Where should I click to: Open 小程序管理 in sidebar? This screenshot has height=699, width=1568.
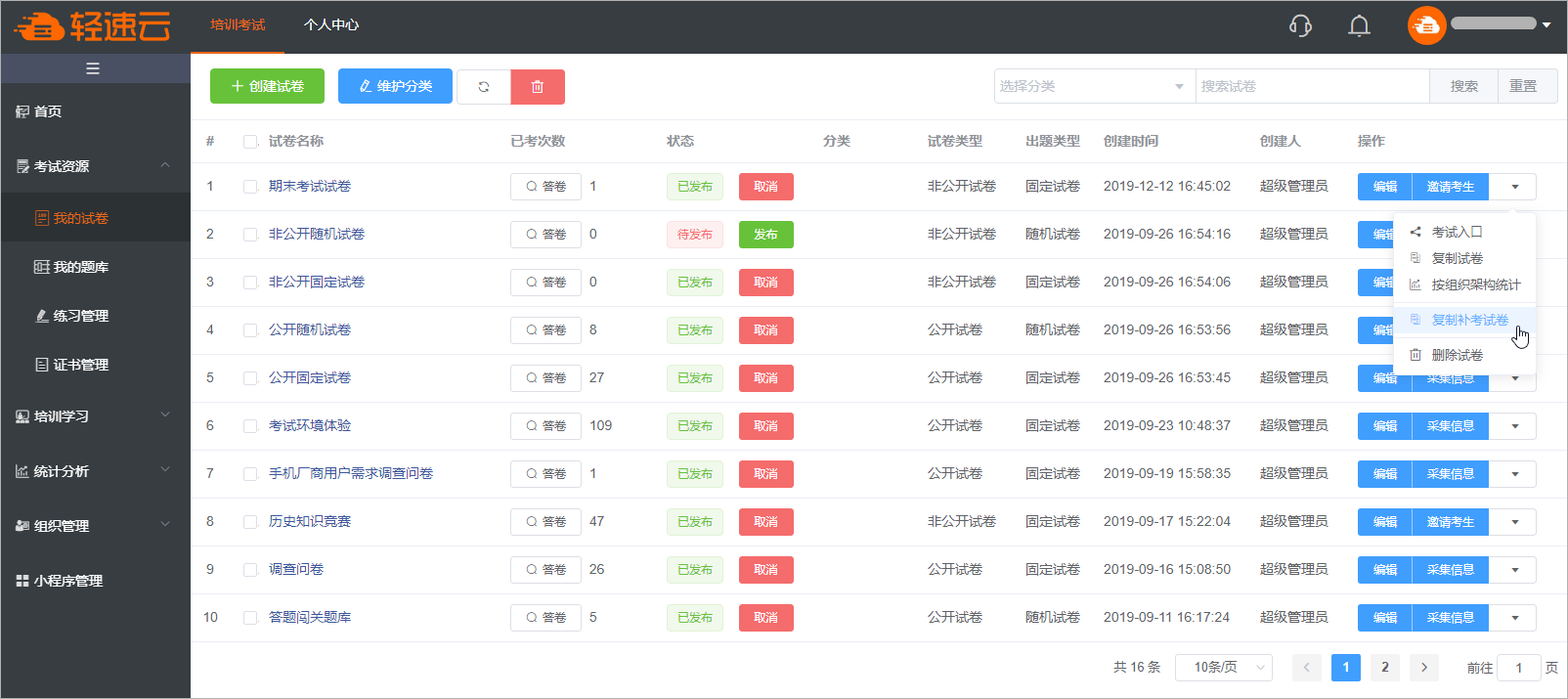click(95, 581)
